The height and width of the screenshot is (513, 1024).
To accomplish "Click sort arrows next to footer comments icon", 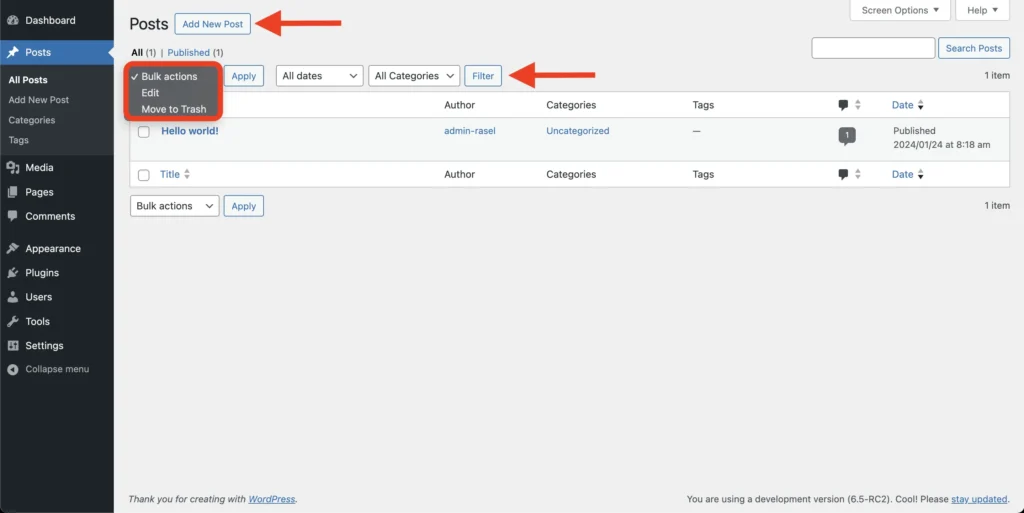I will click(857, 174).
